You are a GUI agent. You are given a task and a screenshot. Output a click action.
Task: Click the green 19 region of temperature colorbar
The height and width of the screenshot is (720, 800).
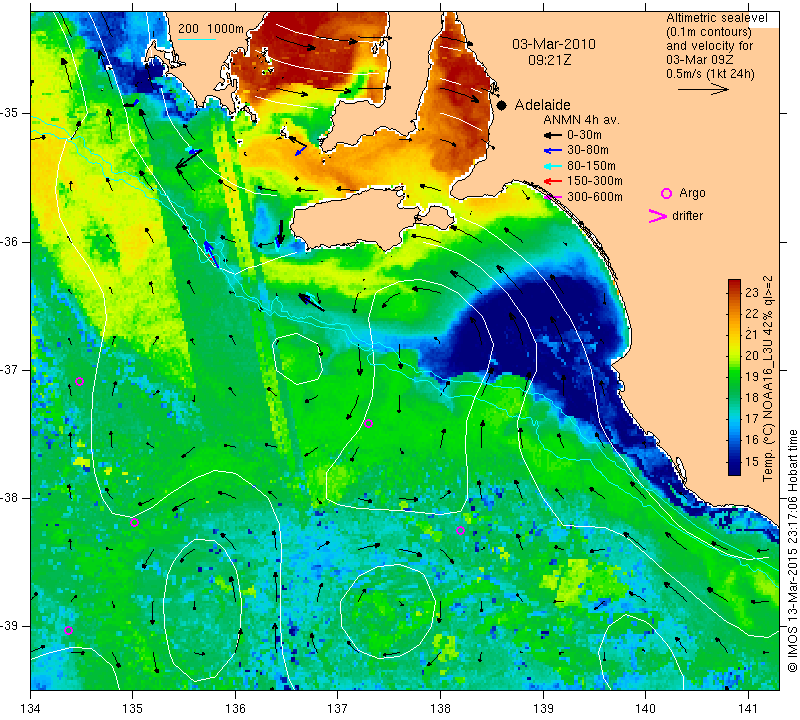(734, 377)
